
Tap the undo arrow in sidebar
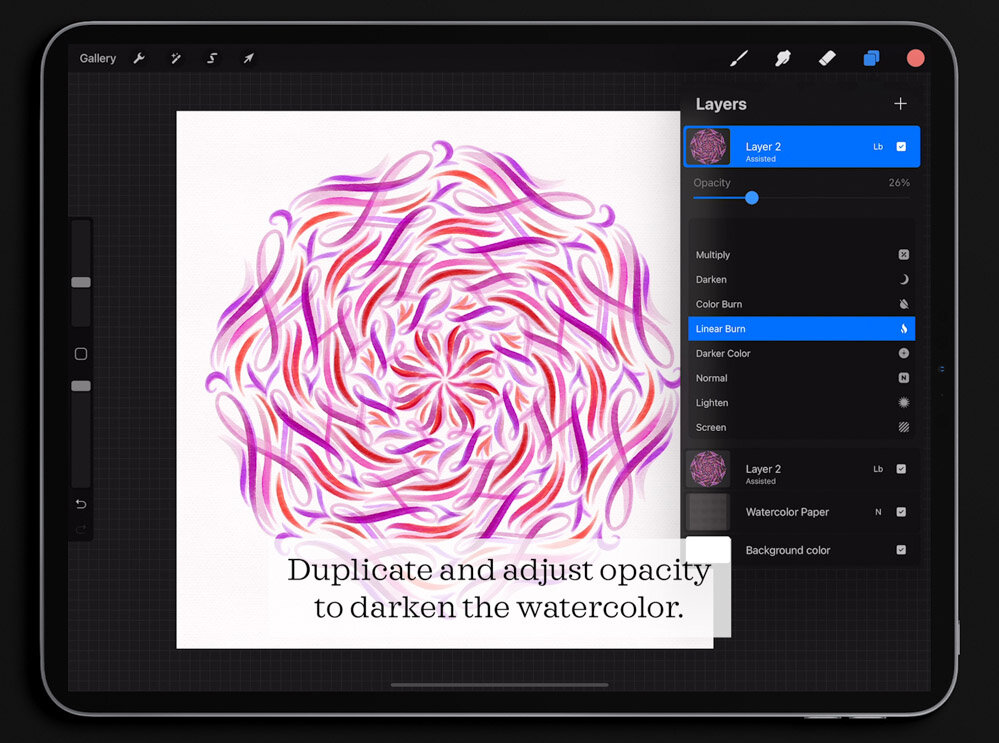tap(81, 504)
